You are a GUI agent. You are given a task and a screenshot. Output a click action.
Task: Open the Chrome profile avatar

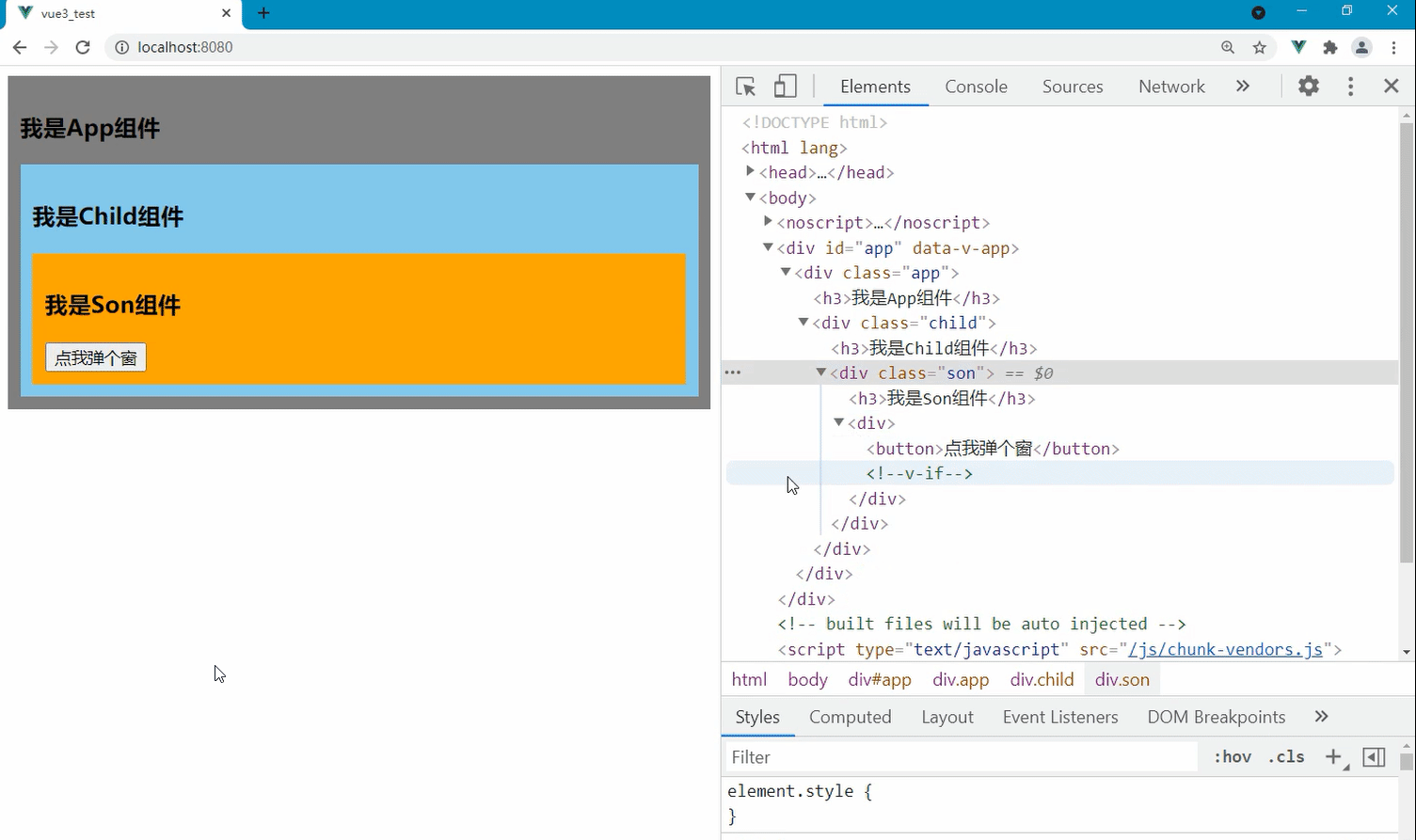click(1361, 47)
